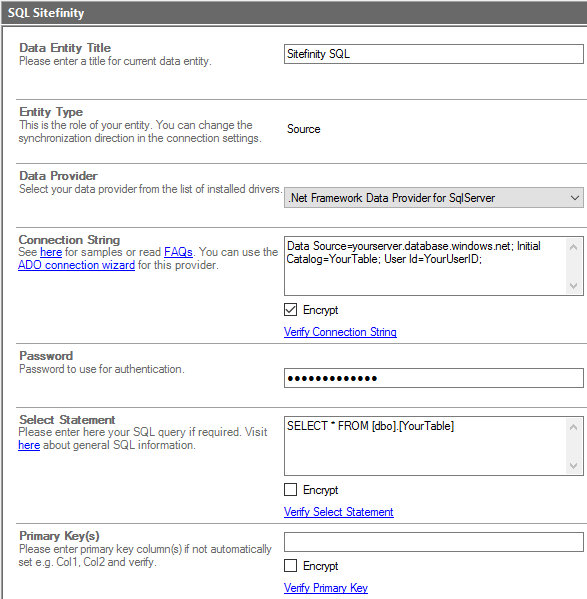Click Connection String scrollbar down arrow
Screen dimensions: 587x599
point(573,285)
